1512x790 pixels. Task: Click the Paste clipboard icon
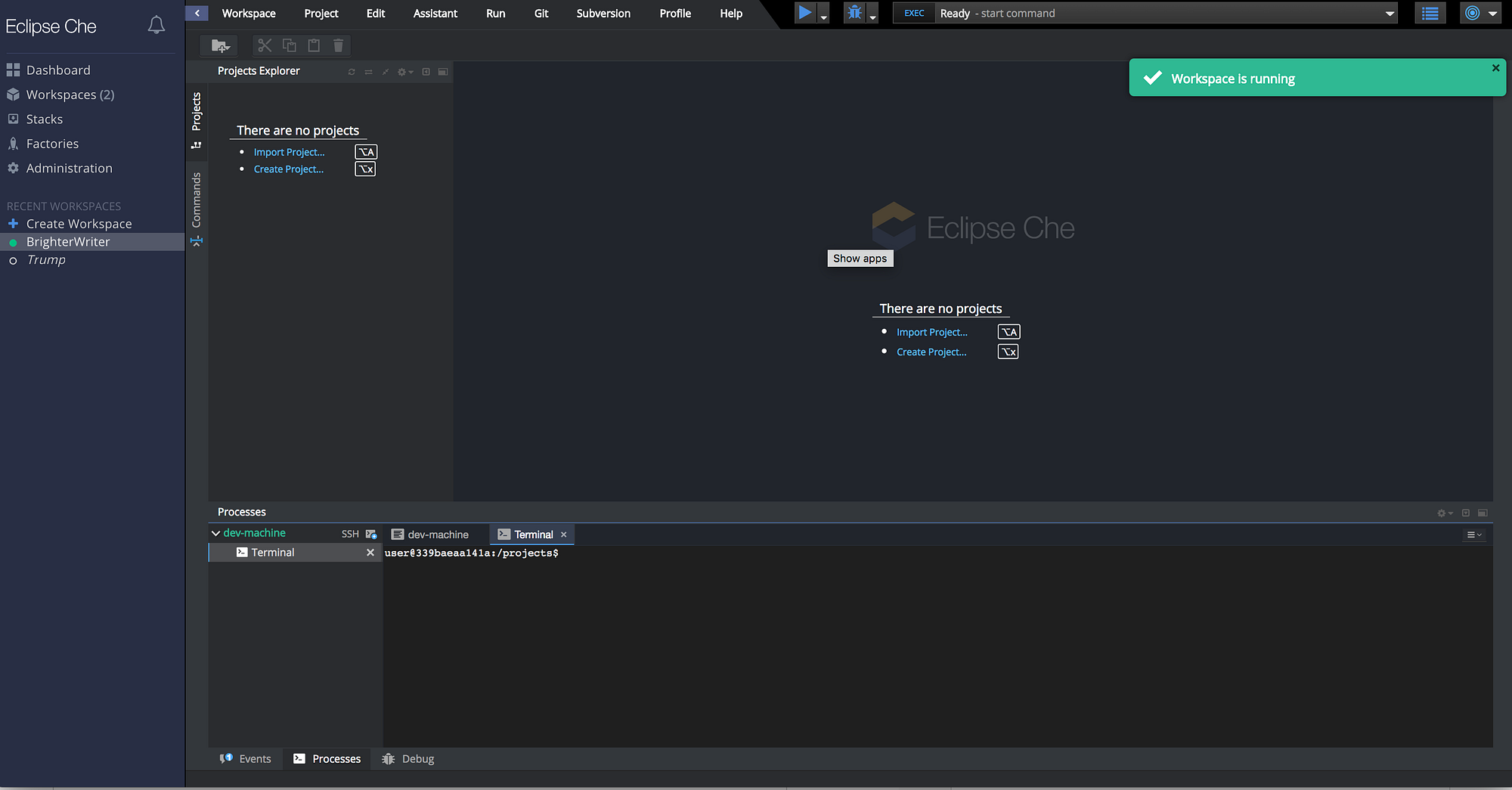pos(314,45)
